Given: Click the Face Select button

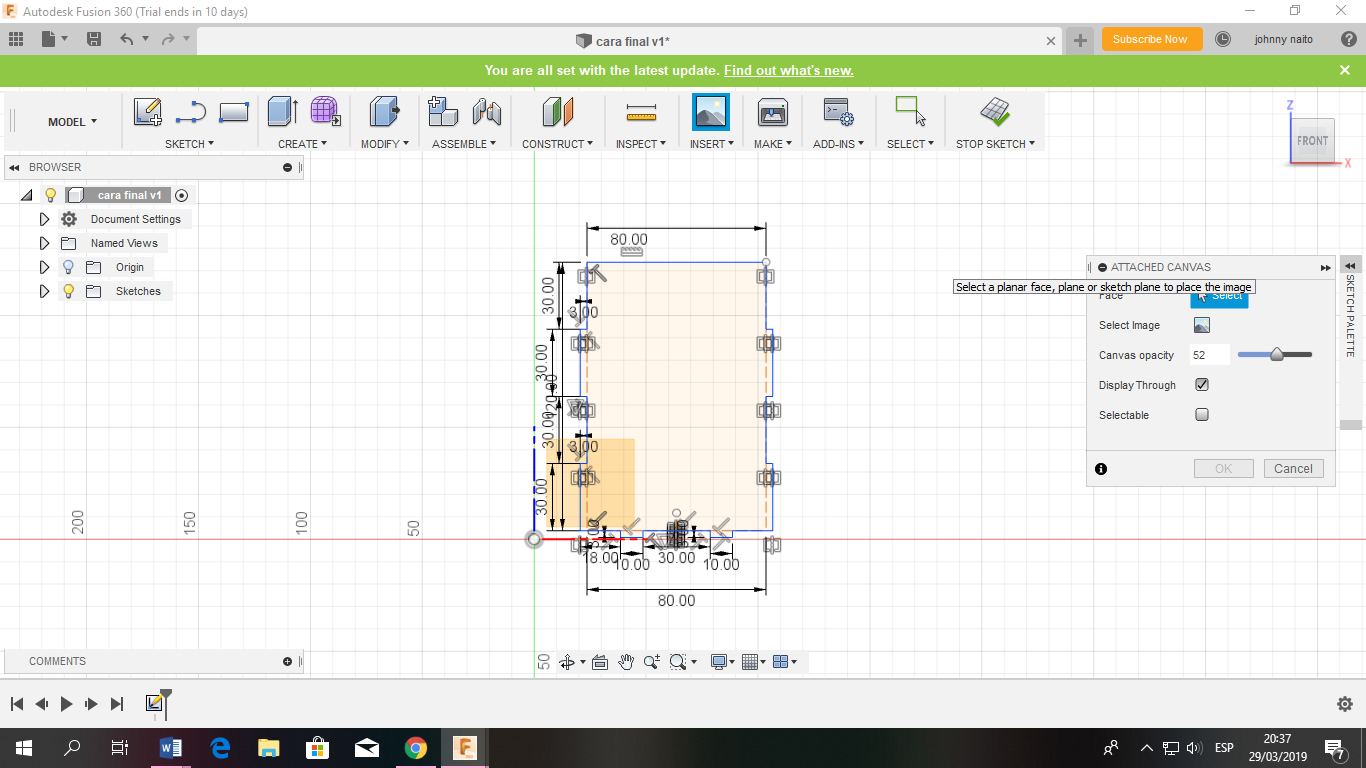Looking at the screenshot, I should click(x=1219, y=297).
